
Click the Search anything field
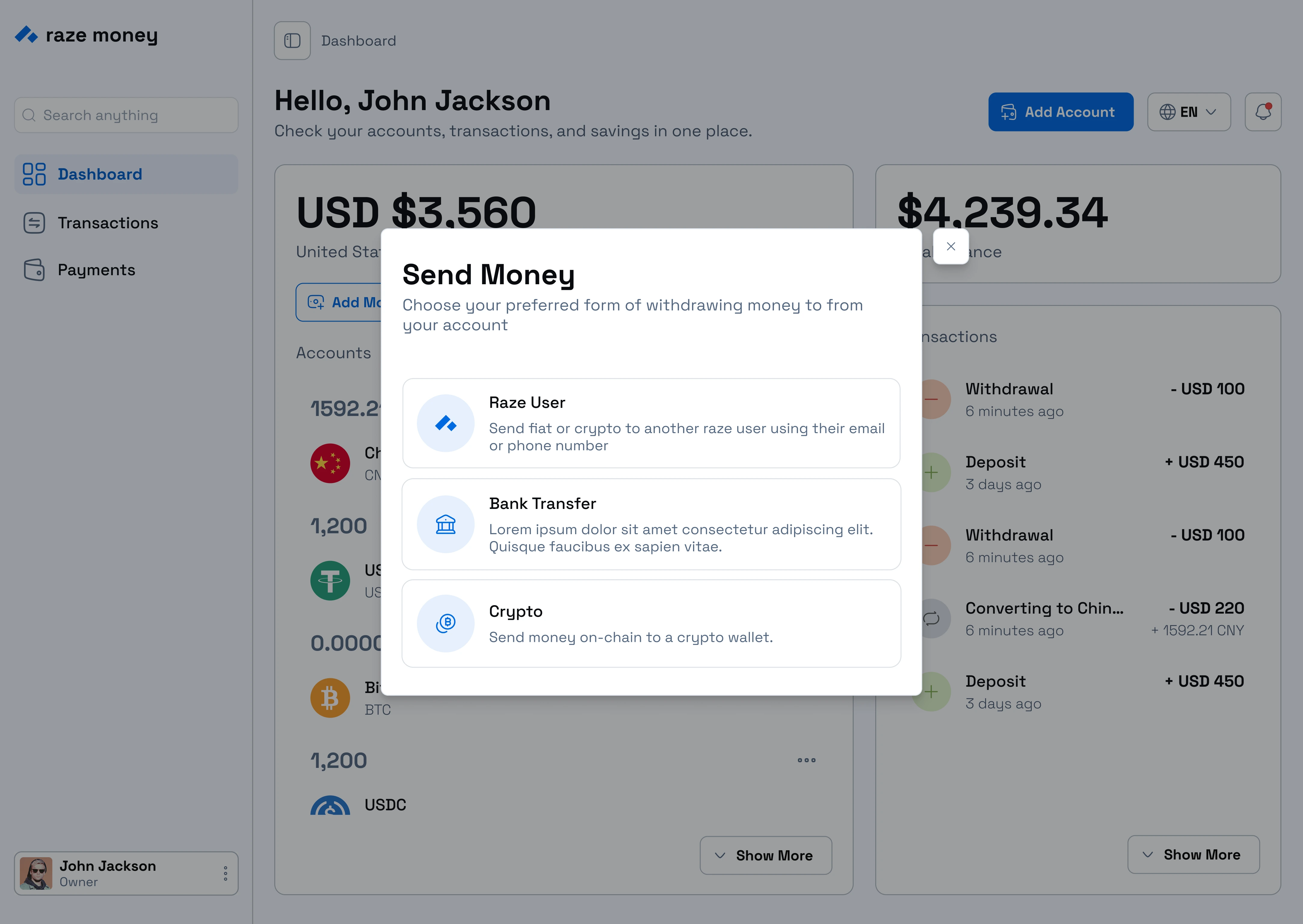[126, 115]
